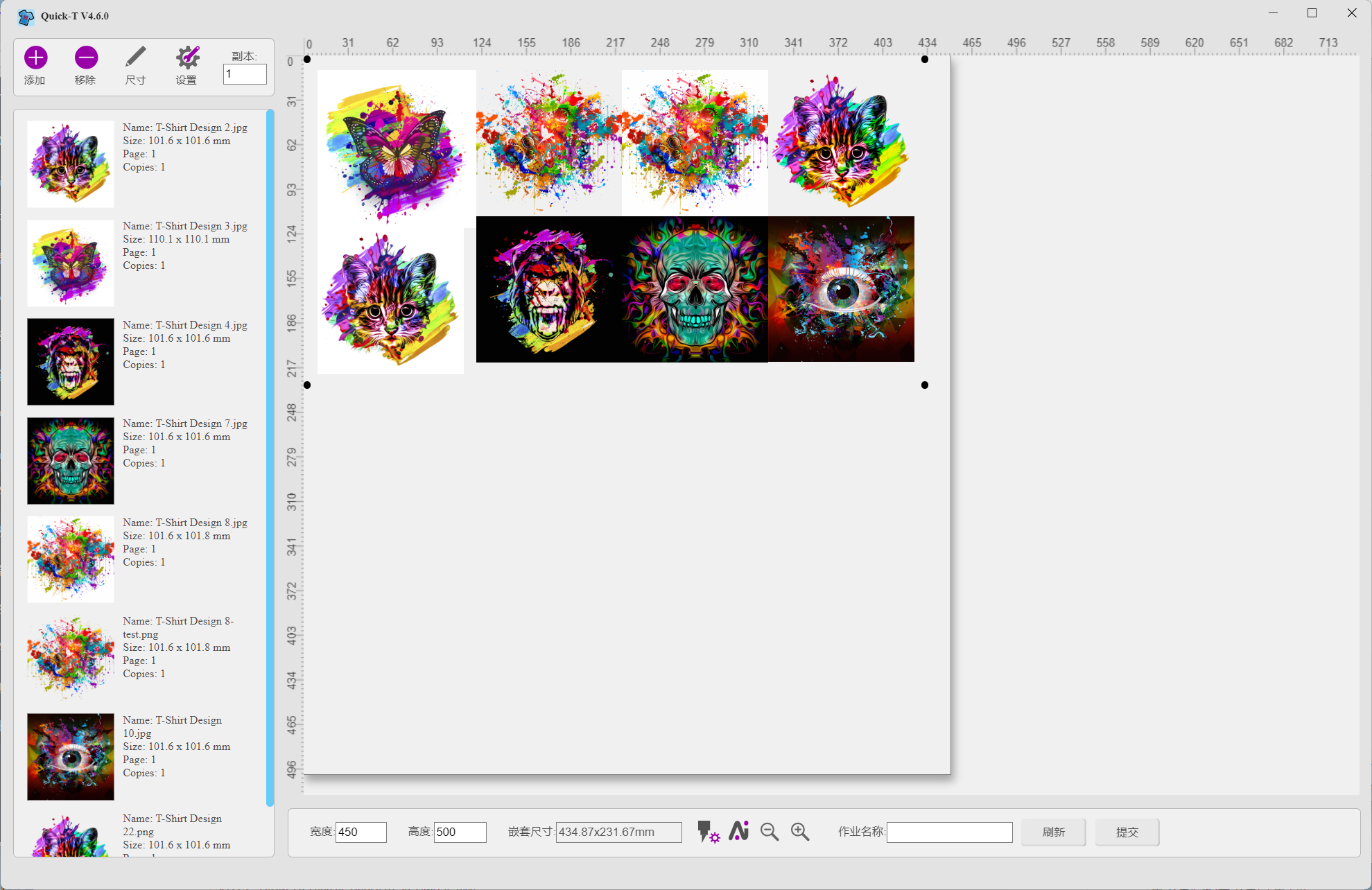Click the nesting settings icon with gear
The width and height of the screenshot is (1372, 890).
(708, 831)
